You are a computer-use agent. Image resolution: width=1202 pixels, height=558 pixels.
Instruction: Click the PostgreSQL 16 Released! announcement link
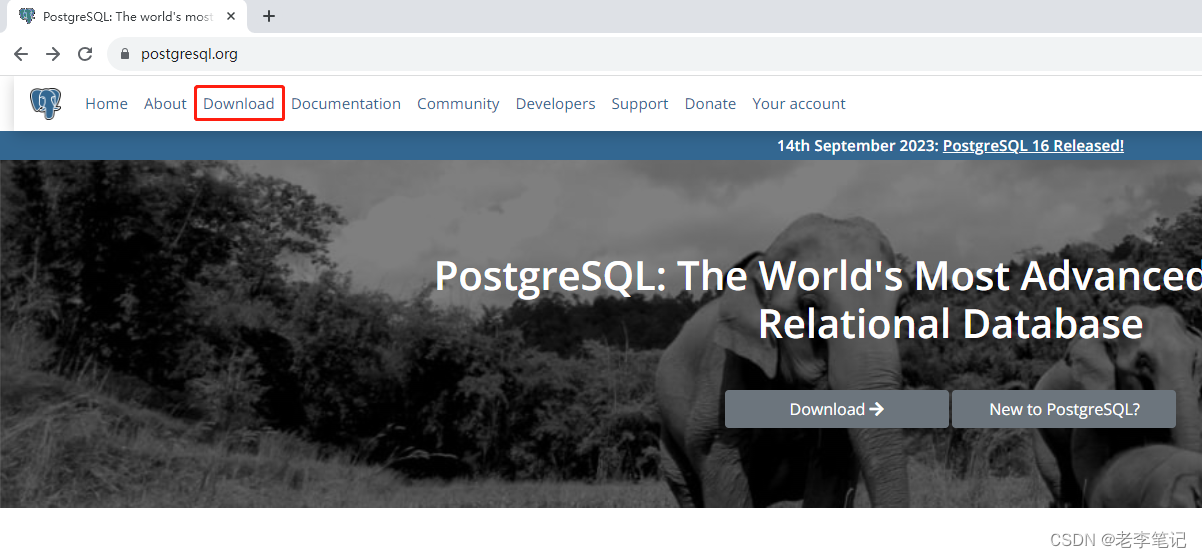(x=1033, y=146)
